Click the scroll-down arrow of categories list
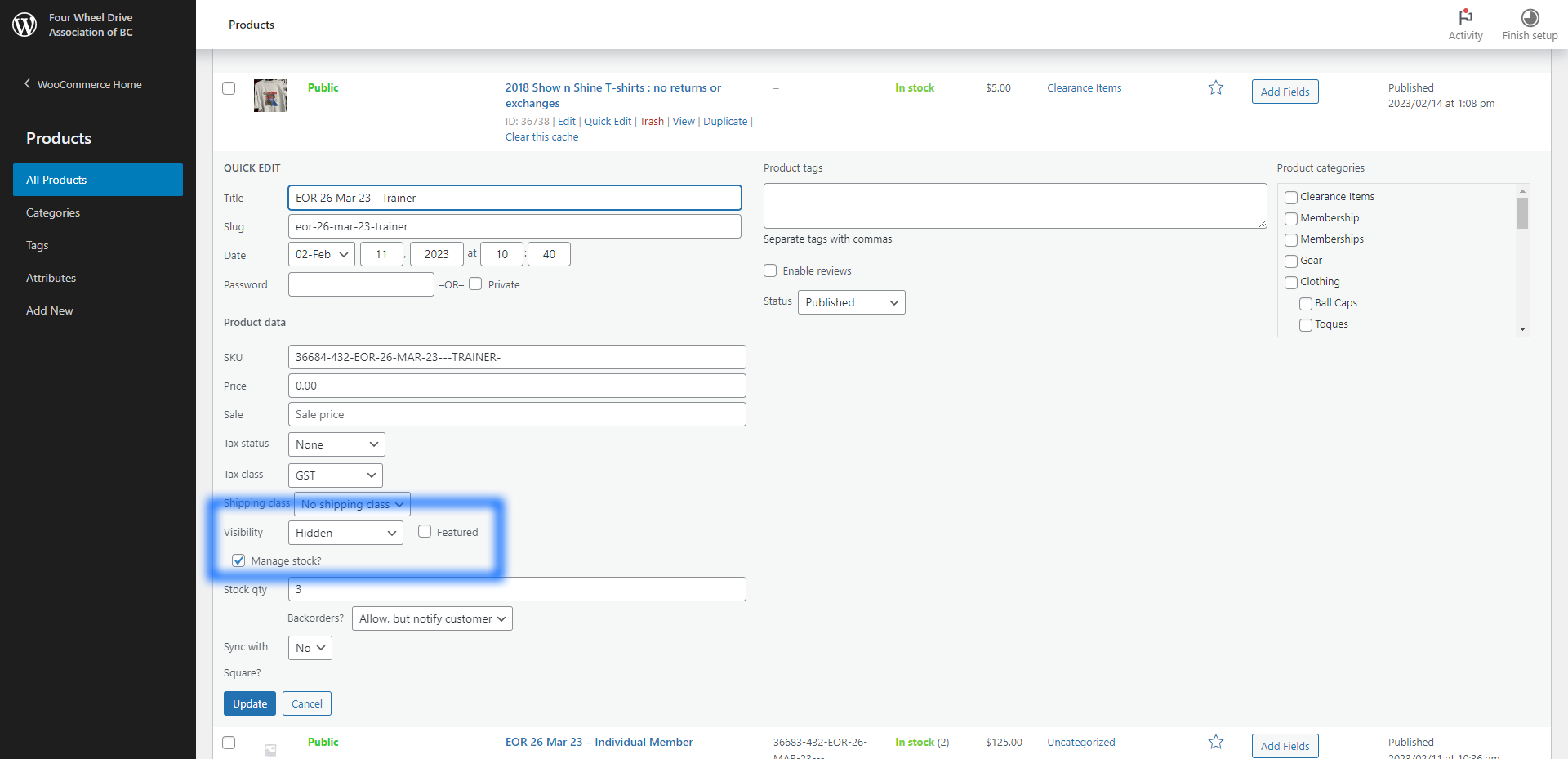The height and width of the screenshot is (759, 1568). [1522, 329]
